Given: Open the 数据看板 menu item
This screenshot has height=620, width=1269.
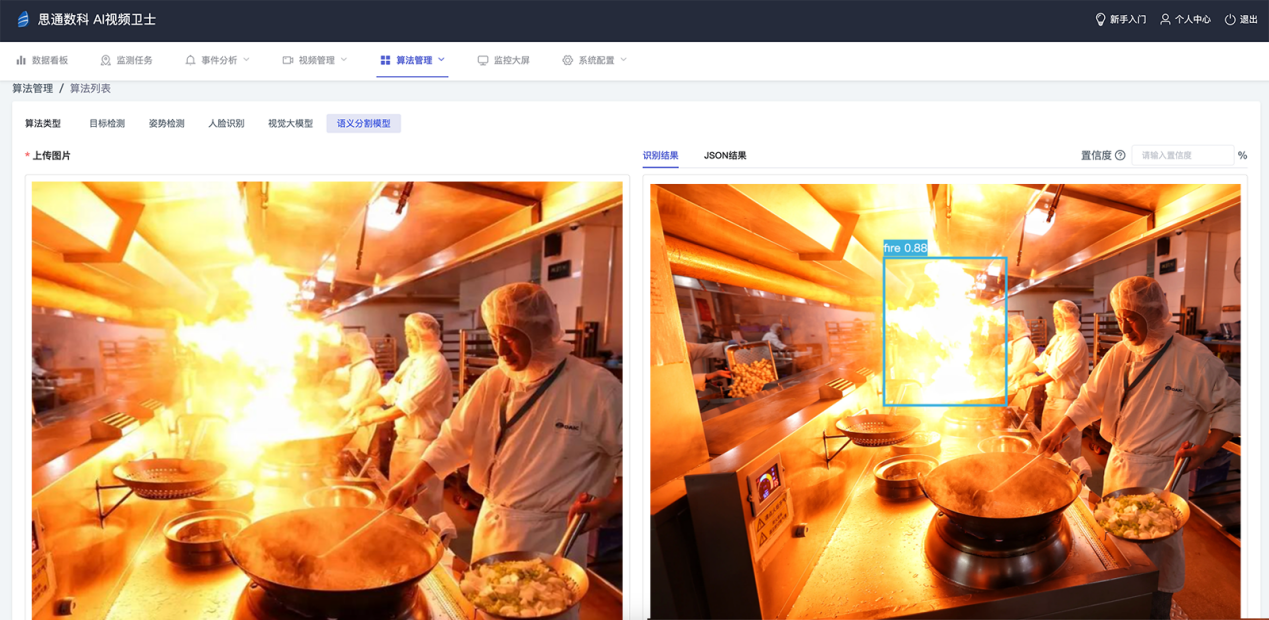Looking at the screenshot, I should coord(42,60).
